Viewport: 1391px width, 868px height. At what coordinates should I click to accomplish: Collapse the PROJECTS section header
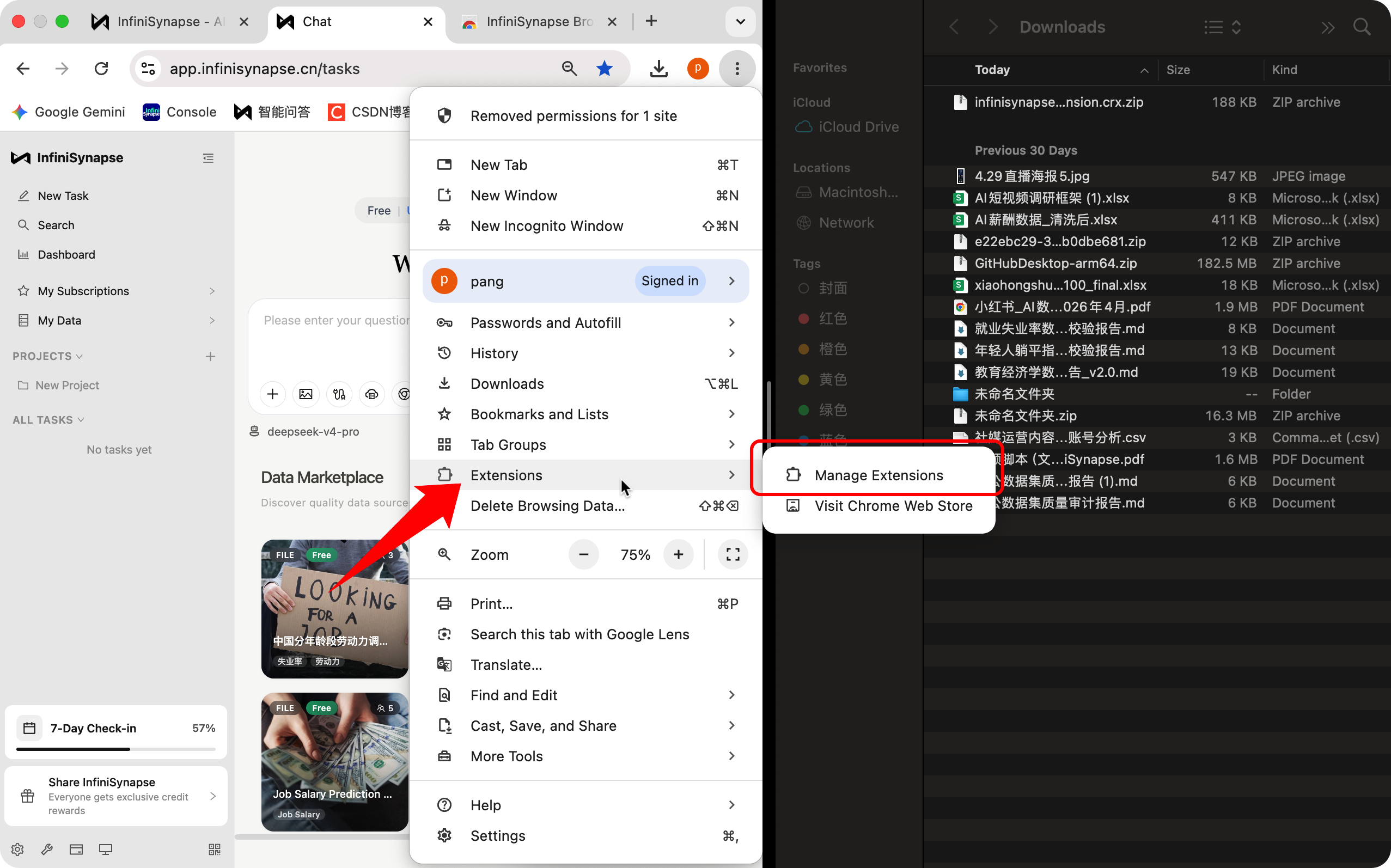(47, 357)
